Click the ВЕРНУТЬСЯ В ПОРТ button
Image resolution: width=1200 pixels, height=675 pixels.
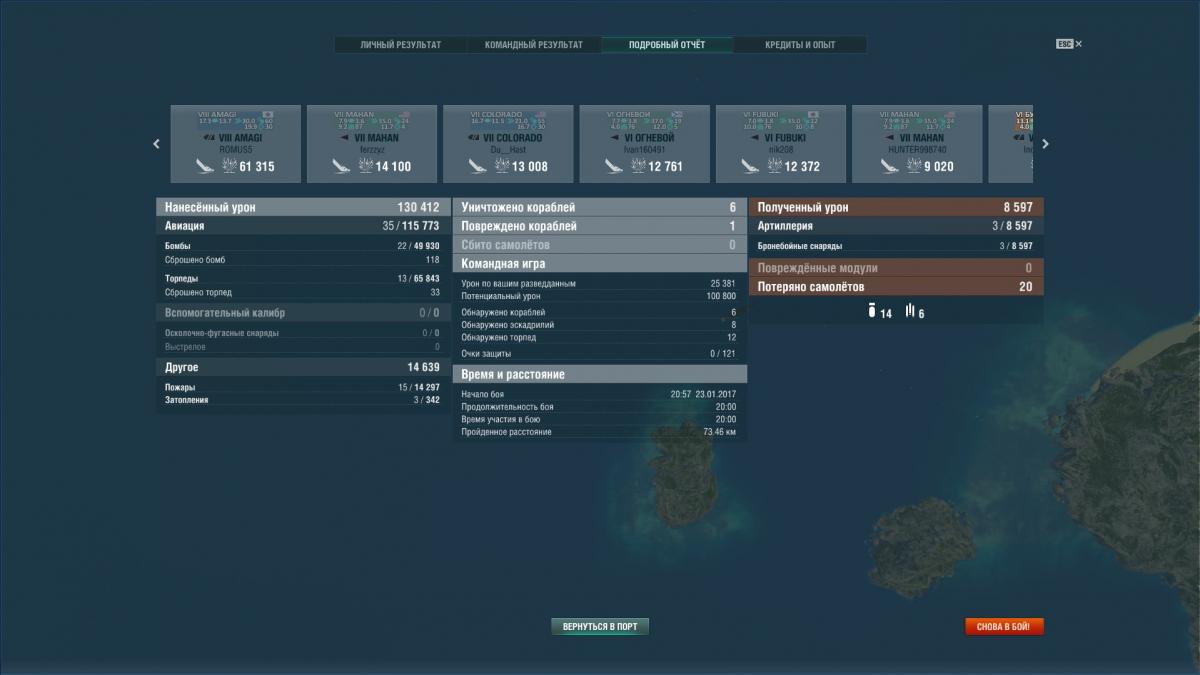(600, 627)
